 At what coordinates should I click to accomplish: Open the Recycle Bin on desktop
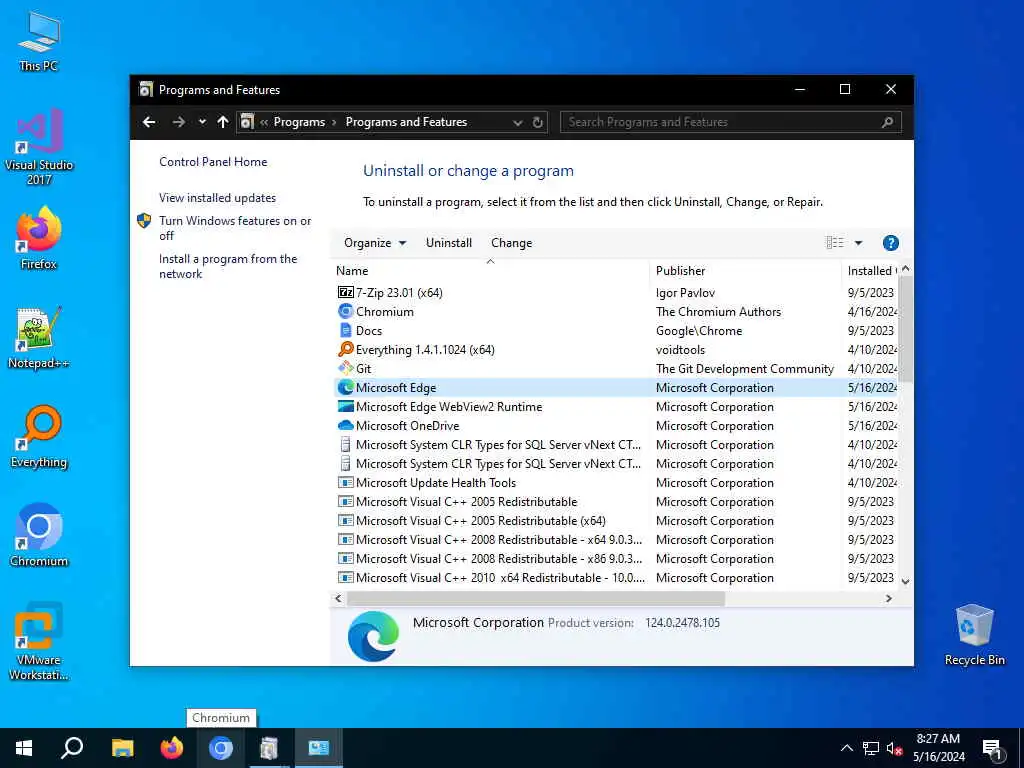coord(974,635)
